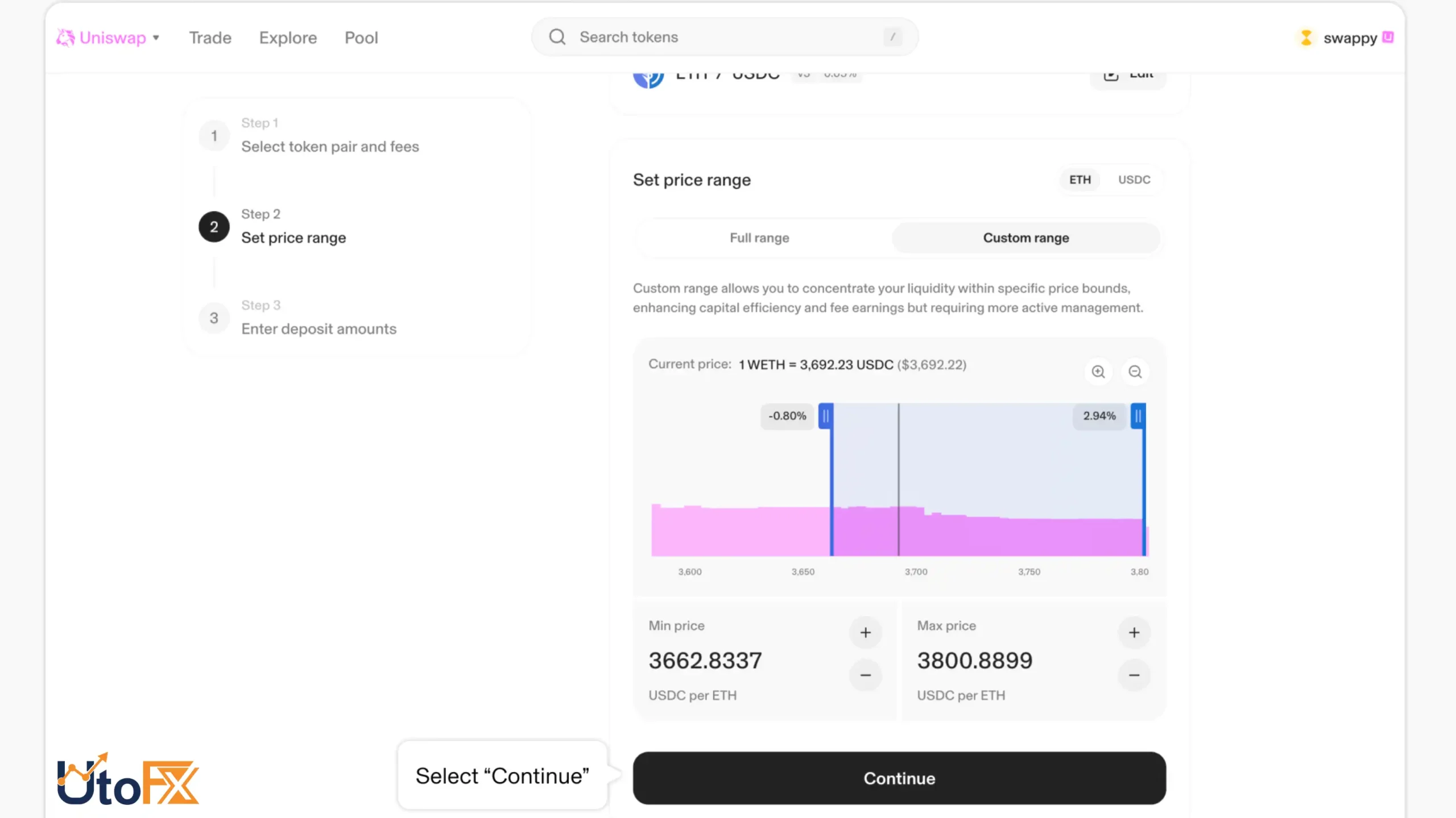This screenshot has height=818, width=1456.
Task: Edit the Max price value 3800.8899
Action: 975,661
